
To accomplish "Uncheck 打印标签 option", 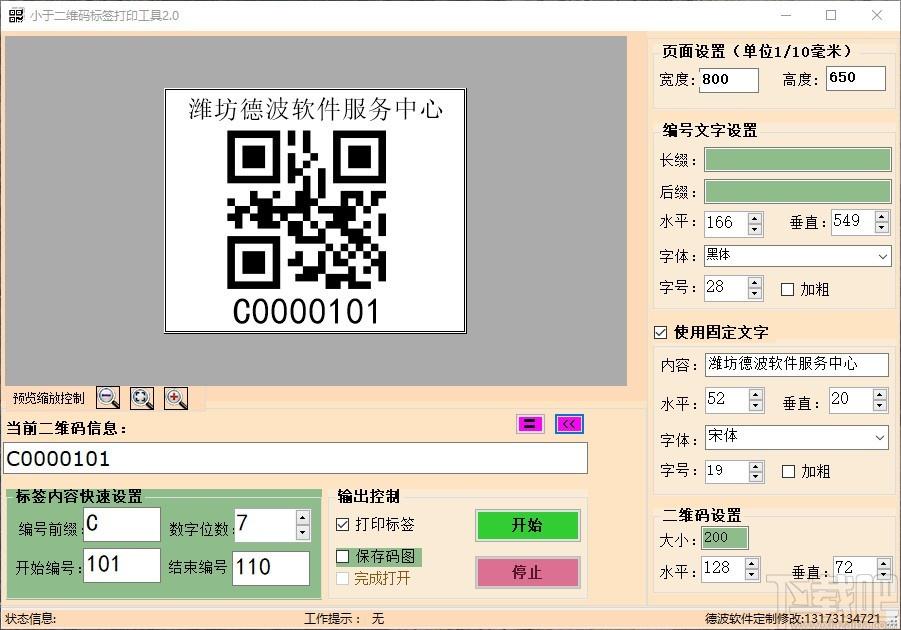I will click(x=342, y=524).
